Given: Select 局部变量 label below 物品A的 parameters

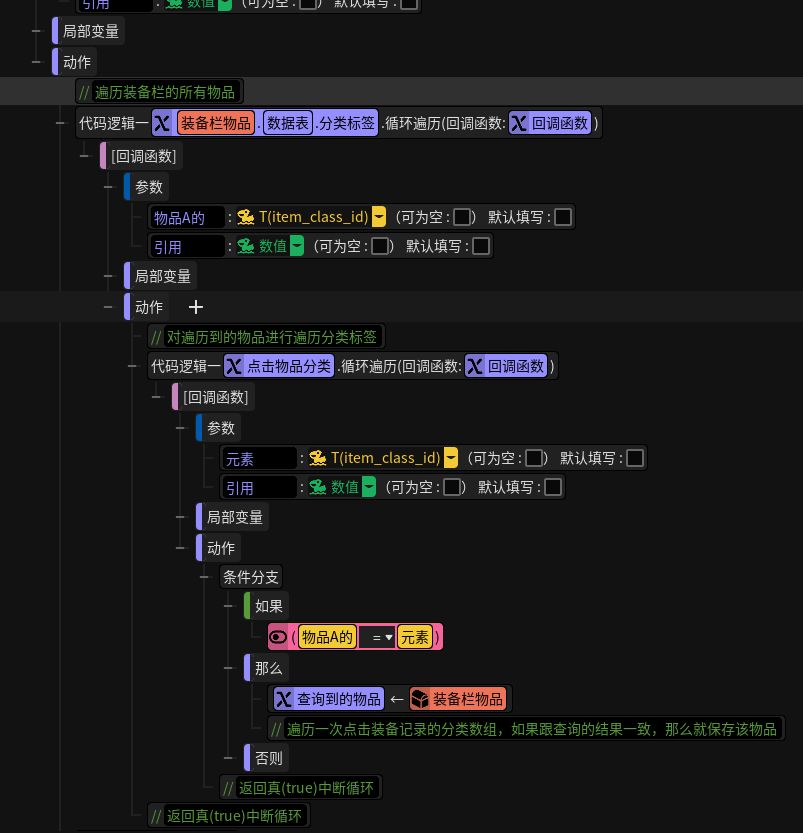Looking at the screenshot, I should point(163,276).
